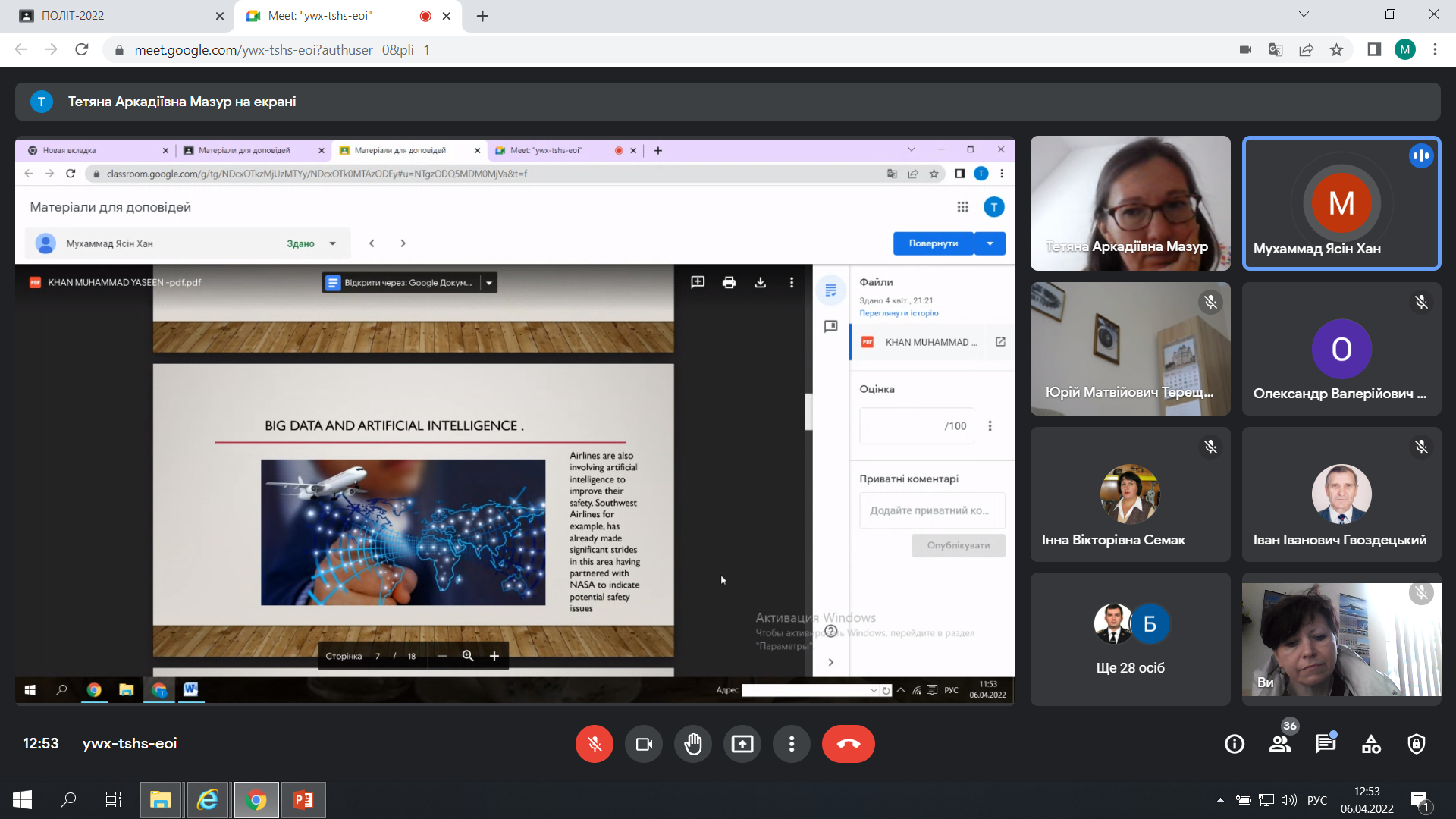1456x819 pixels.
Task: Open host controls shield icon
Action: pos(1416,744)
